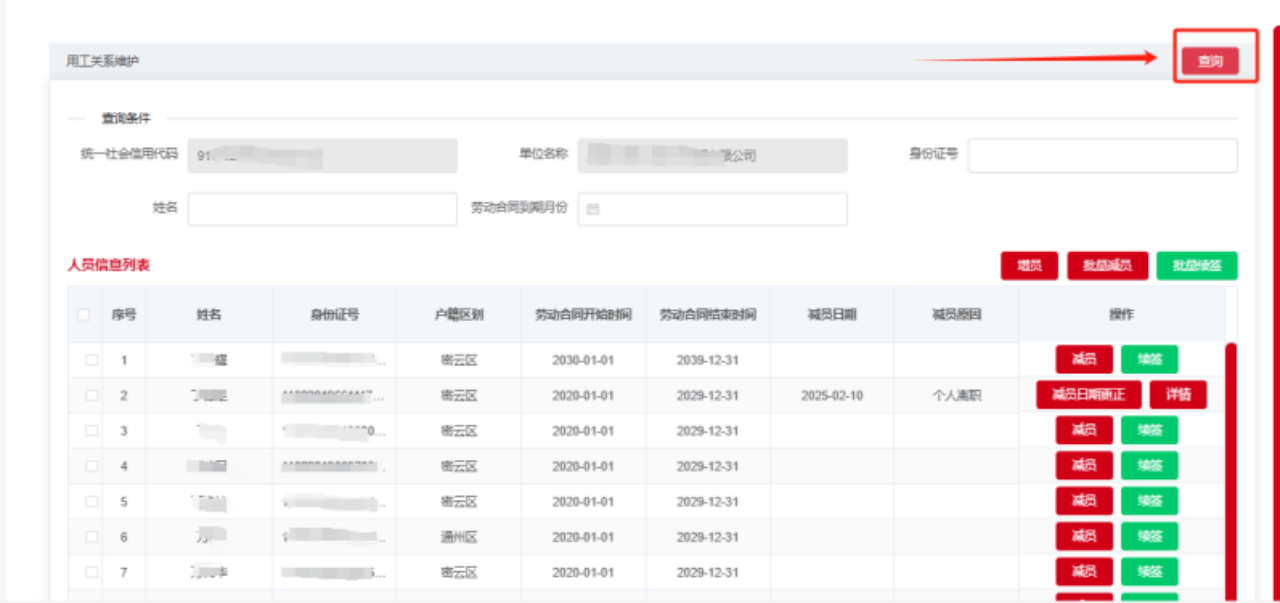Check the checkbox for row 1

click(x=92, y=360)
